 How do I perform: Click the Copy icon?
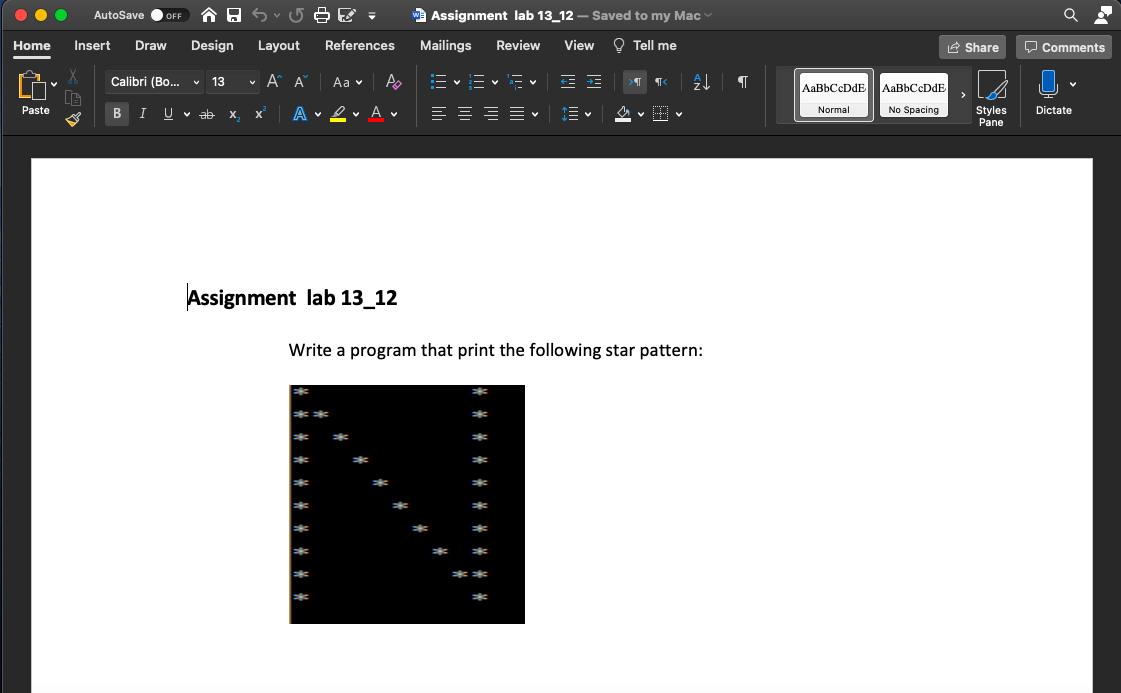coord(72,99)
